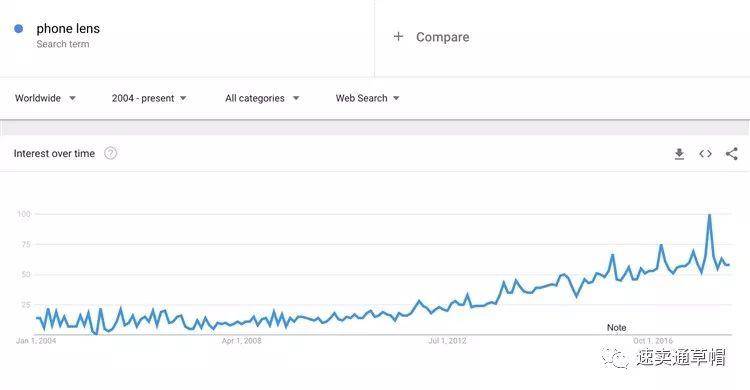Expand the All categories dropdown
This screenshot has width=750, height=390.
pyautogui.click(x=262, y=98)
